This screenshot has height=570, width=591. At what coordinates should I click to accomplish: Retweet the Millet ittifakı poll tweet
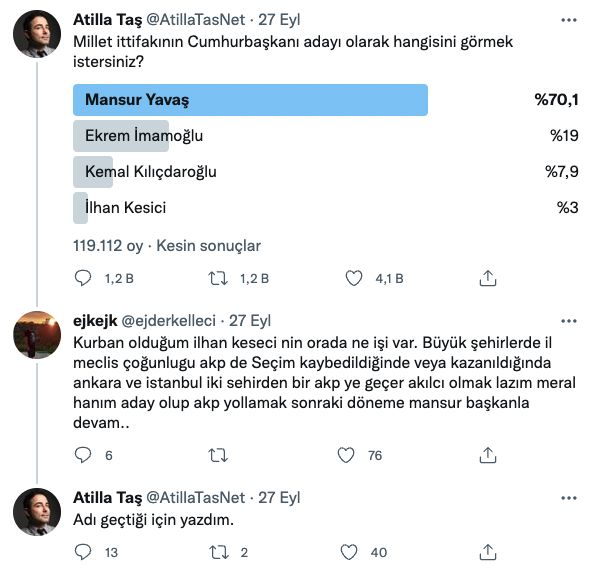pyautogui.click(x=218, y=278)
